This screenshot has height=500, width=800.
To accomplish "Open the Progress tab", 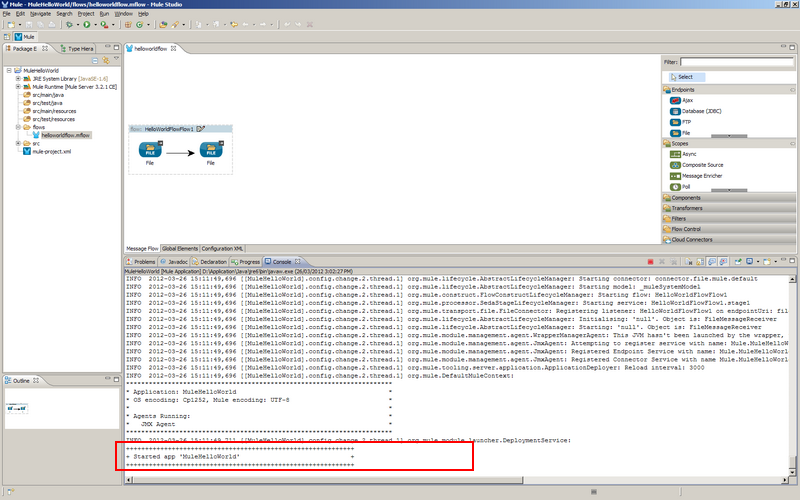I will coord(245,262).
